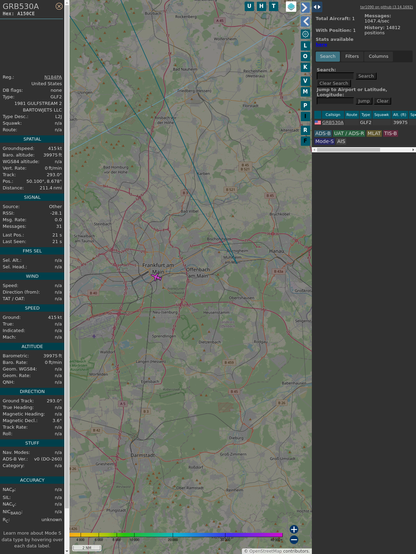The image size is (416, 554).
Task: Click the AIS legend label
Action: [x=341, y=141]
